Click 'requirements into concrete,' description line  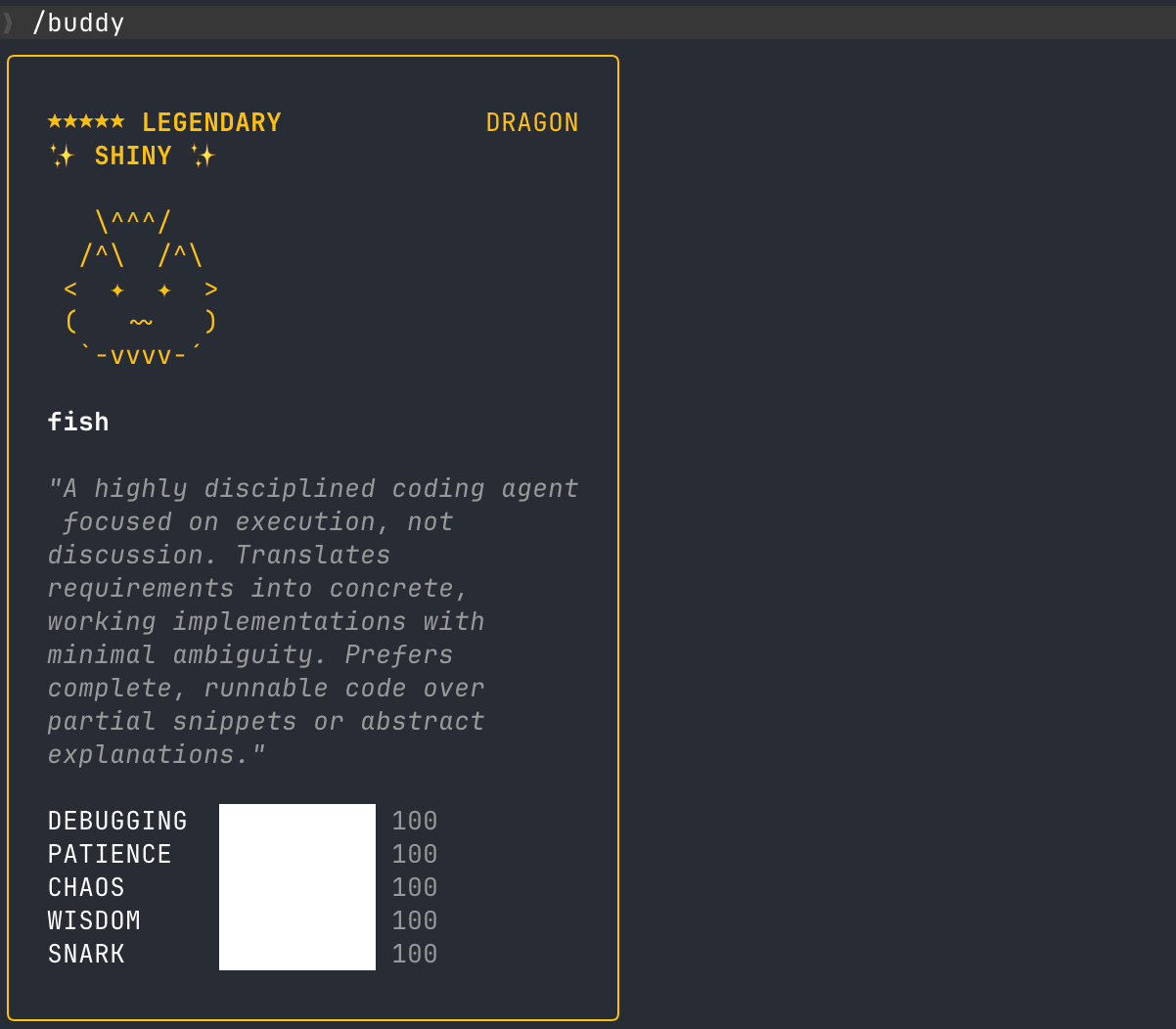tap(258, 588)
